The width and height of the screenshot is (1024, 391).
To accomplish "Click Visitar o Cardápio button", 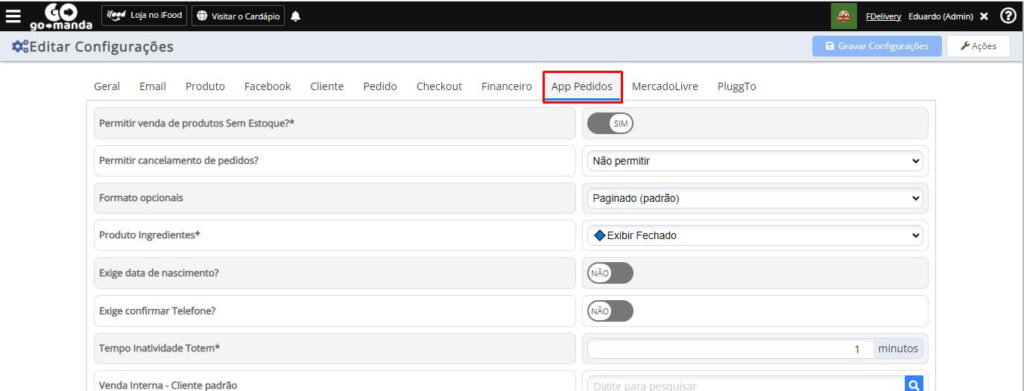I will (x=238, y=16).
